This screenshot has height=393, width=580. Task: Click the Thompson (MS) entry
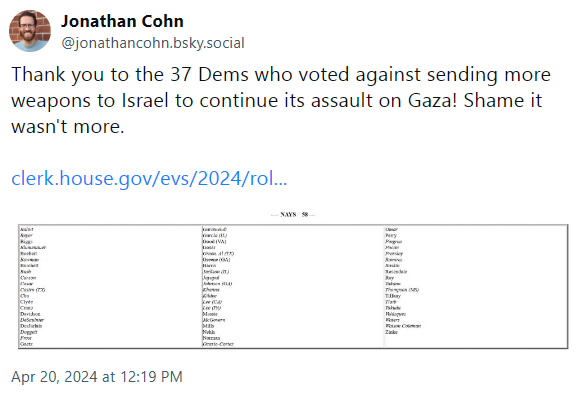[402, 290]
